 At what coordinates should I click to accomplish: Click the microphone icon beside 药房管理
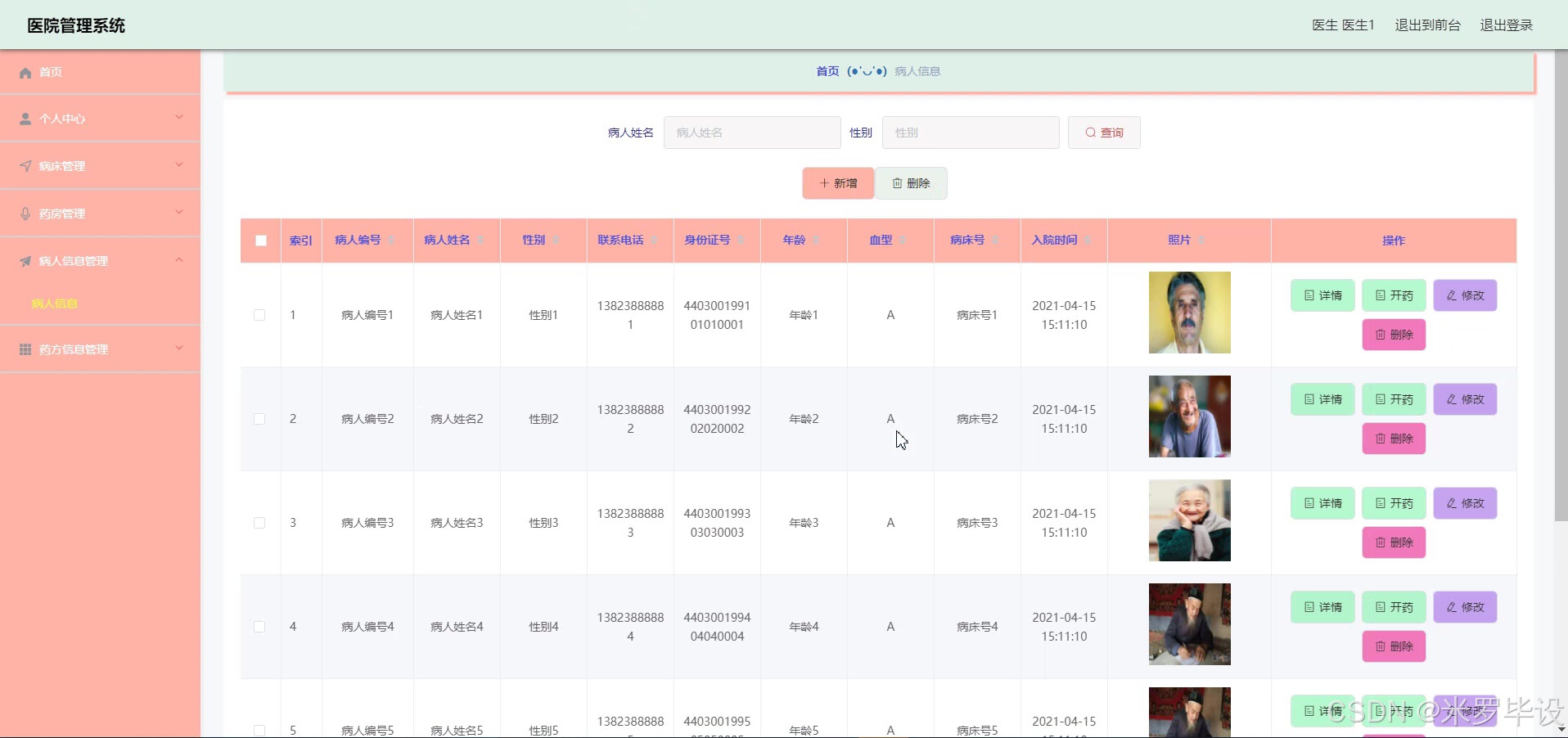[x=25, y=214]
